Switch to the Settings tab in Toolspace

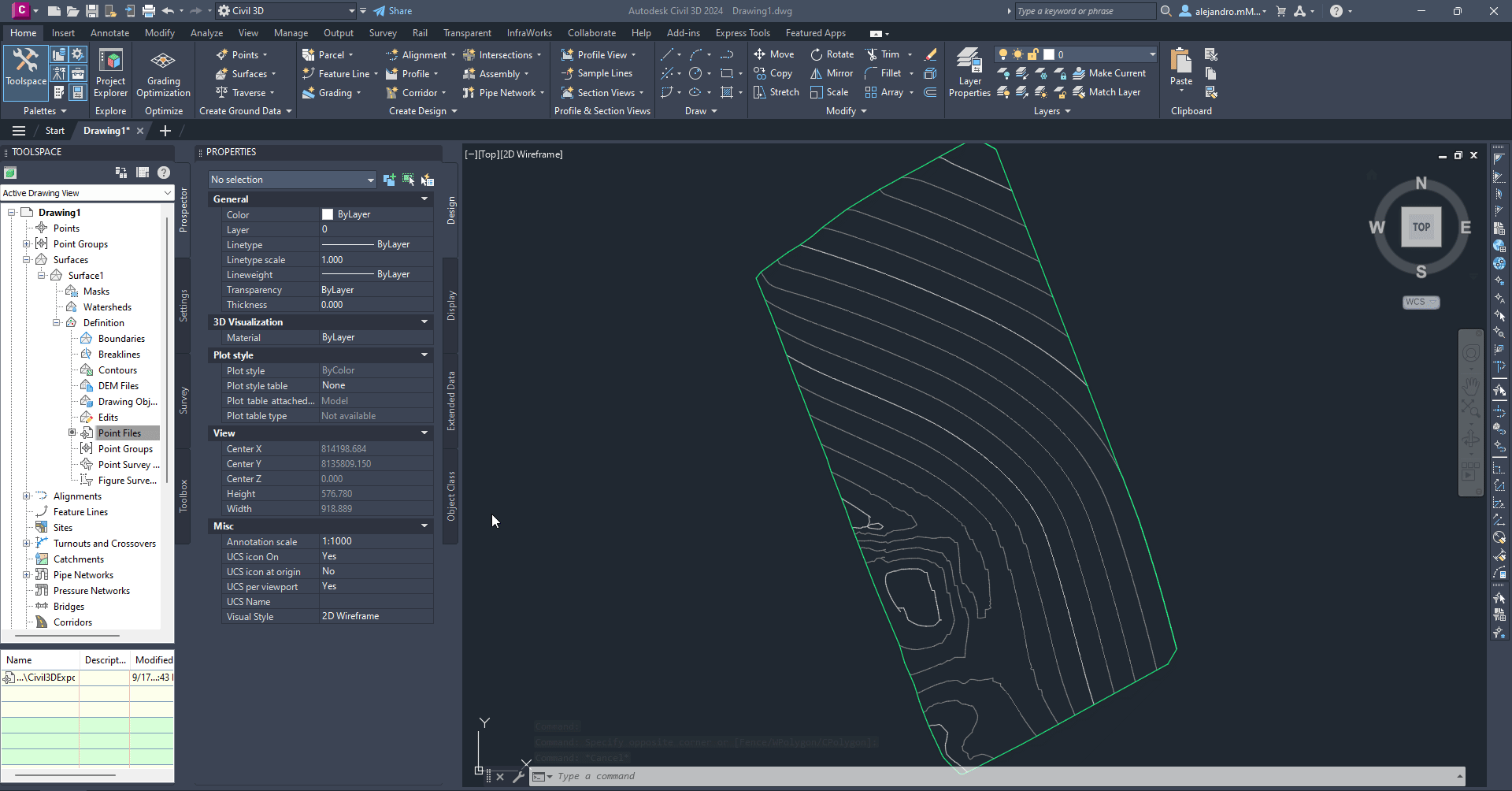(183, 305)
